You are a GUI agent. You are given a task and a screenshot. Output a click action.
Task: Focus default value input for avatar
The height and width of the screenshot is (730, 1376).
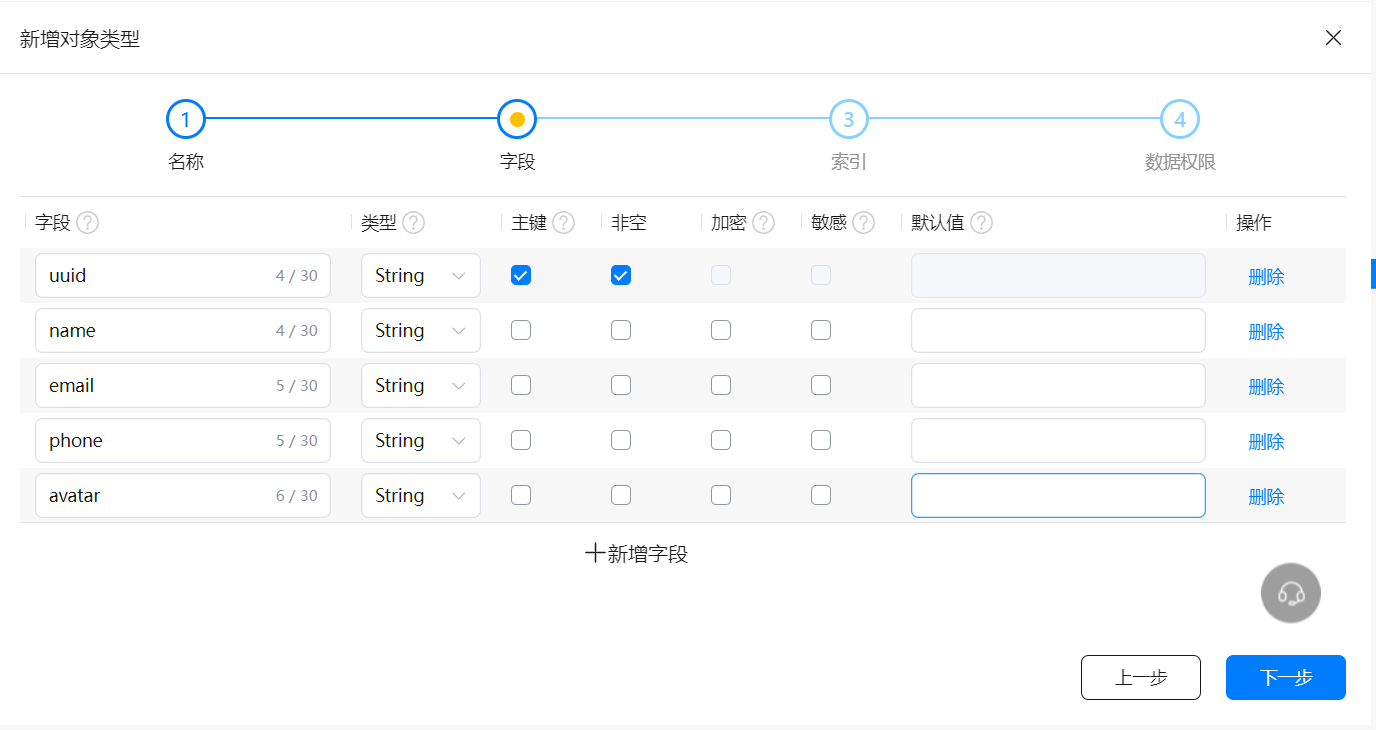pyautogui.click(x=1058, y=495)
